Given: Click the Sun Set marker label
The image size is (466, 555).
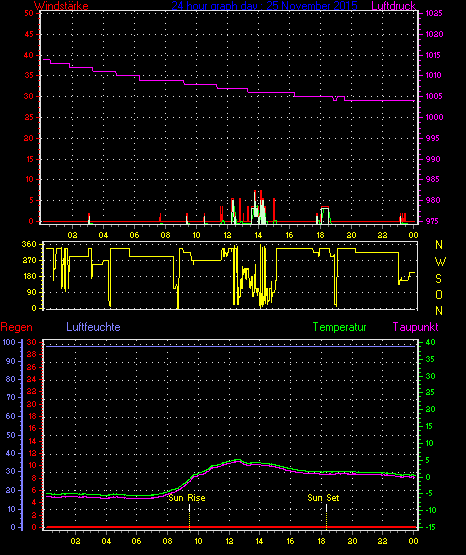Looking at the screenshot, I should click(323, 498).
